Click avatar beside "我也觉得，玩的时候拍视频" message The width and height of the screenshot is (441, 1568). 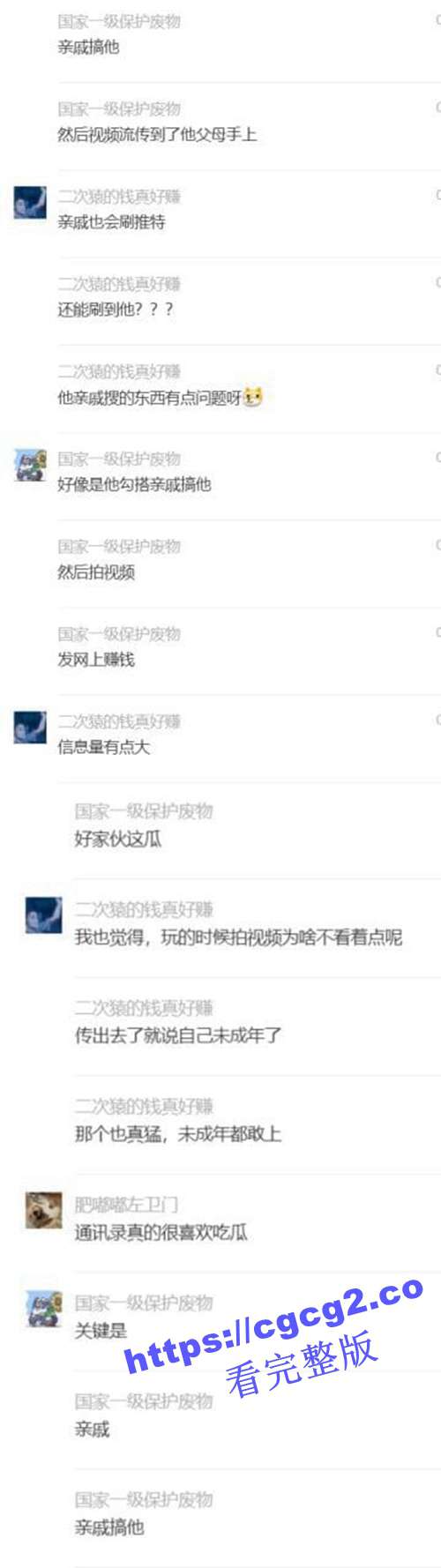43,915
